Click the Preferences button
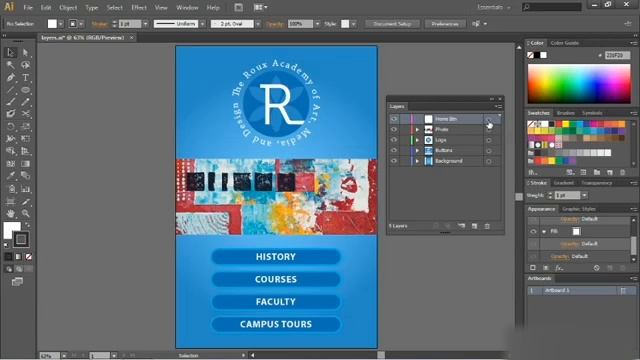This screenshot has width=640, height=360. coord(444,24)
